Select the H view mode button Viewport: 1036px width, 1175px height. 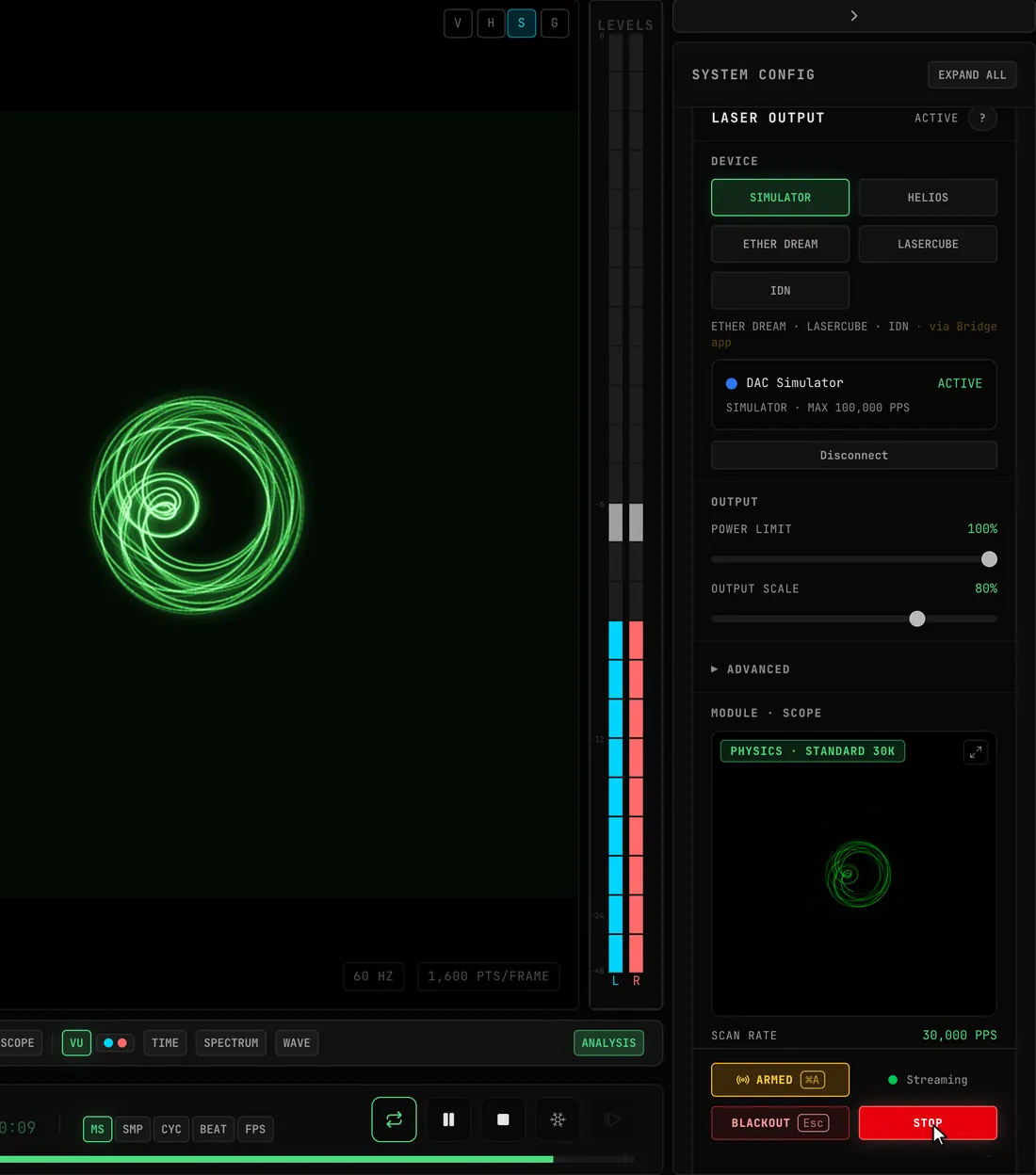[491, 23]
